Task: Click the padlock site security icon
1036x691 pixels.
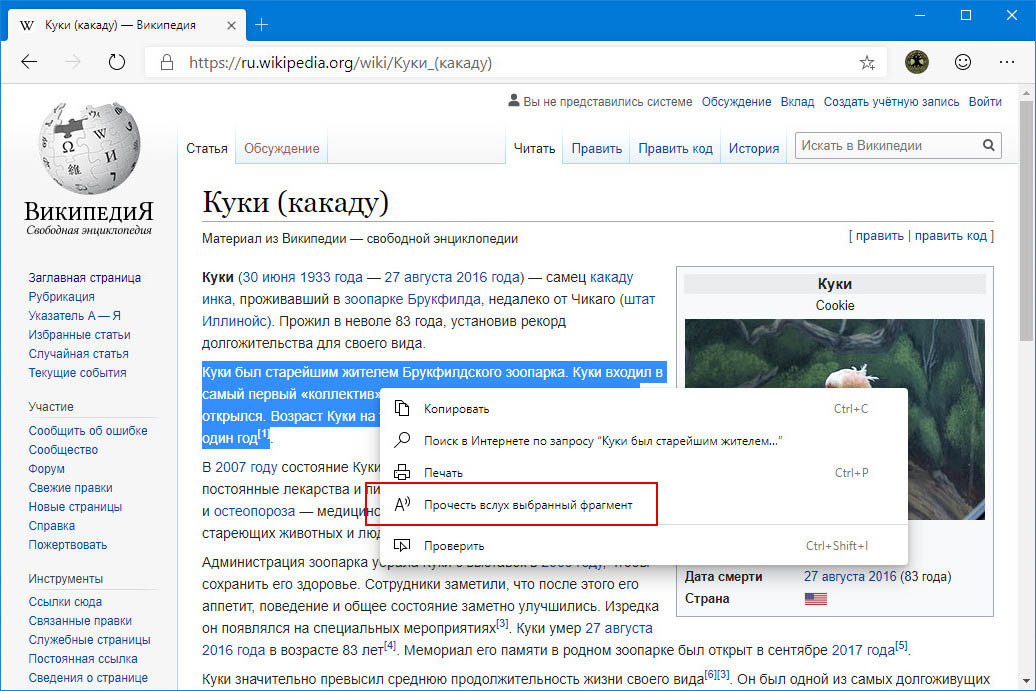Action: [166, 63]
